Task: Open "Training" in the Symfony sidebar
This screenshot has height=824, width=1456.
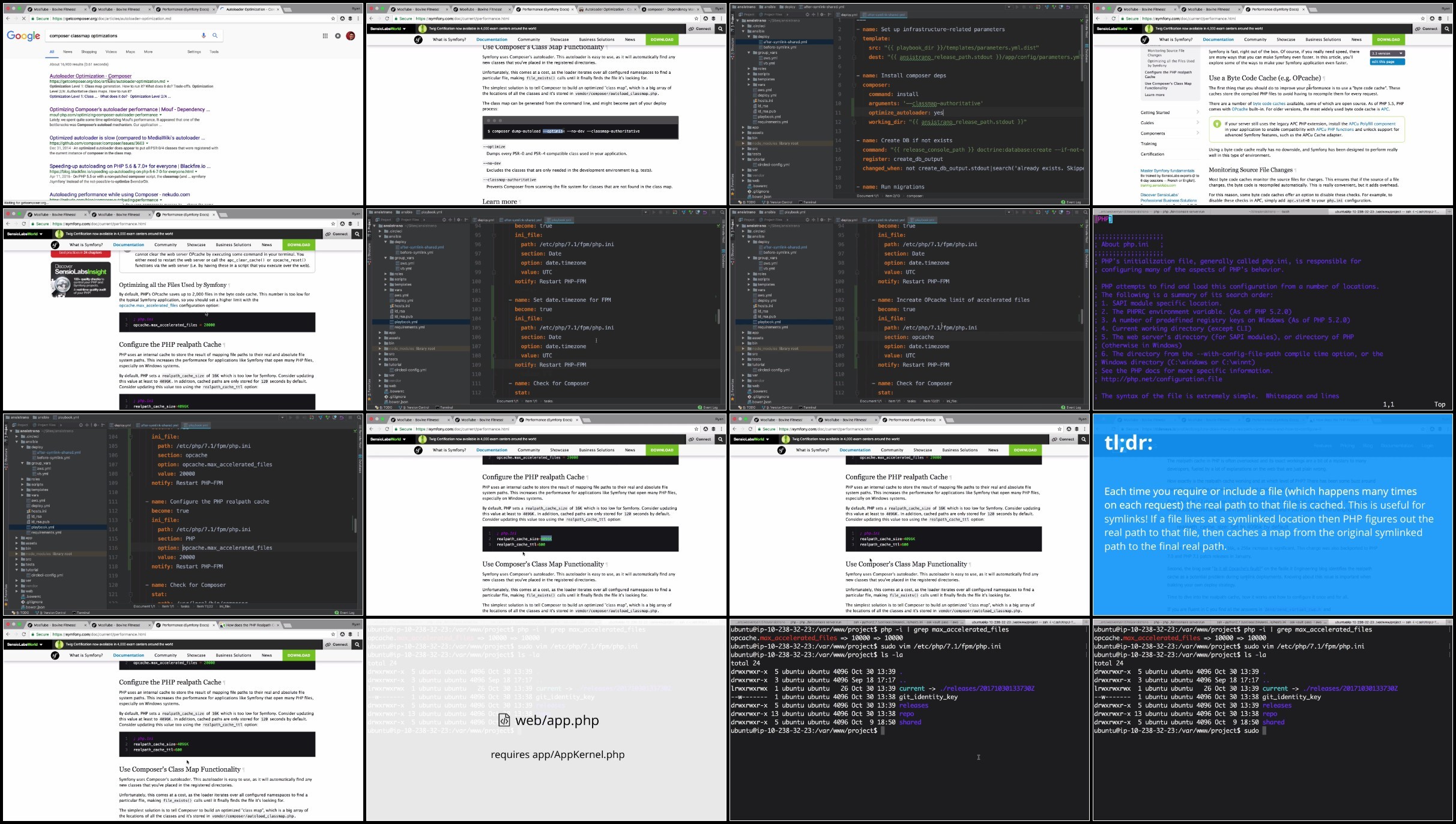Action: (1149, 144)
